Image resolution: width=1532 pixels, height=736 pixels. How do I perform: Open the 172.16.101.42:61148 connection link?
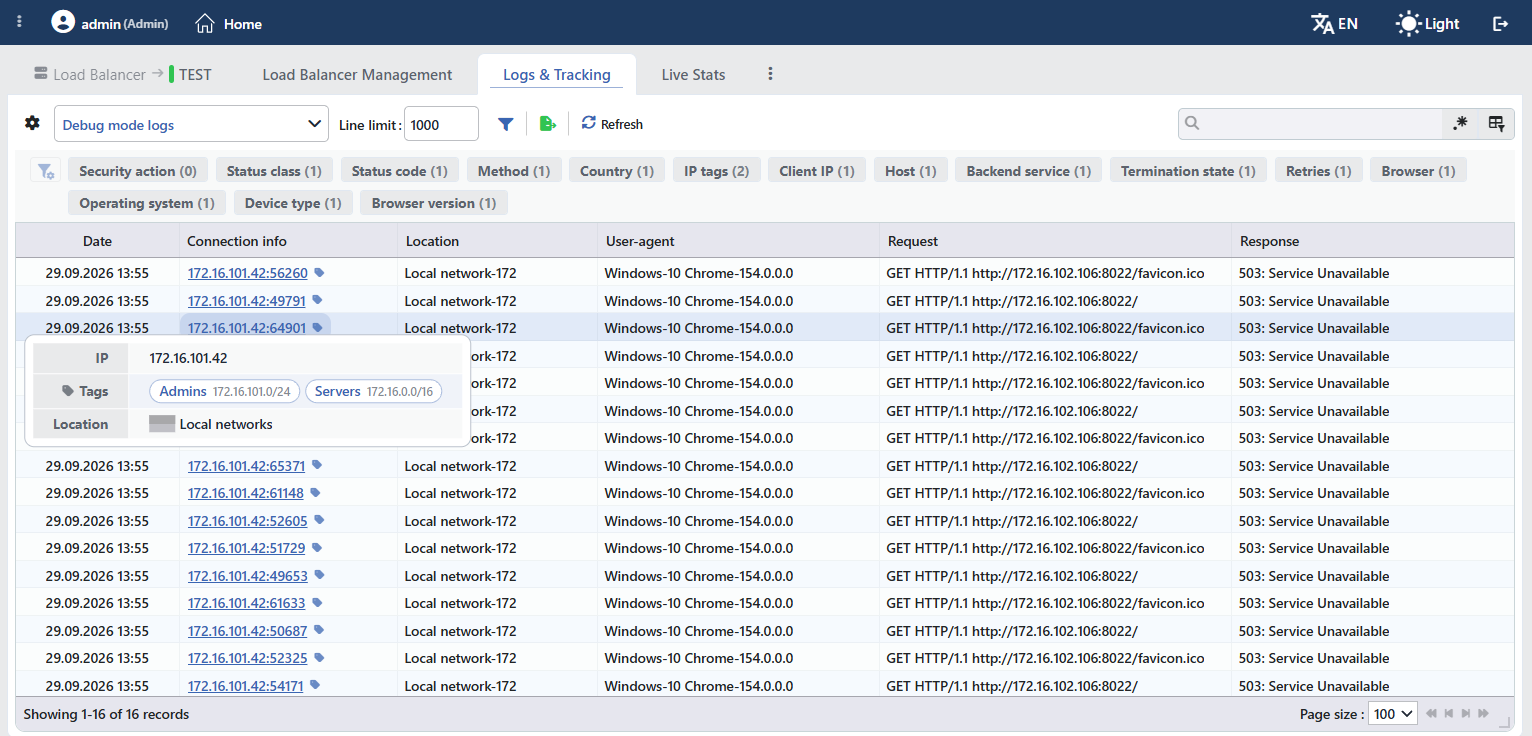[246, 493]
